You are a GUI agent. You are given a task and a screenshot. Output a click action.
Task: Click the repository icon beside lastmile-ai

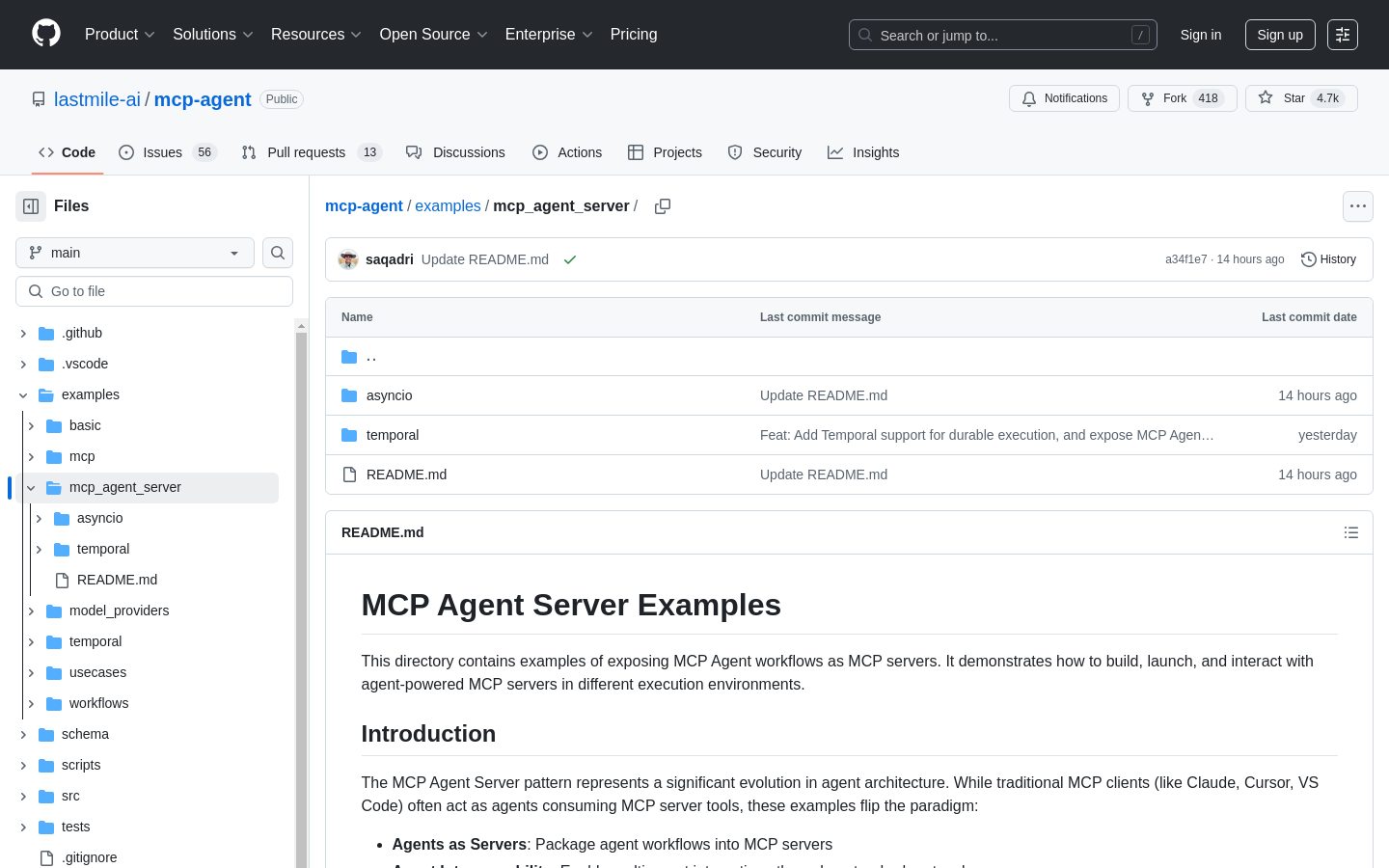coord(39,99)
